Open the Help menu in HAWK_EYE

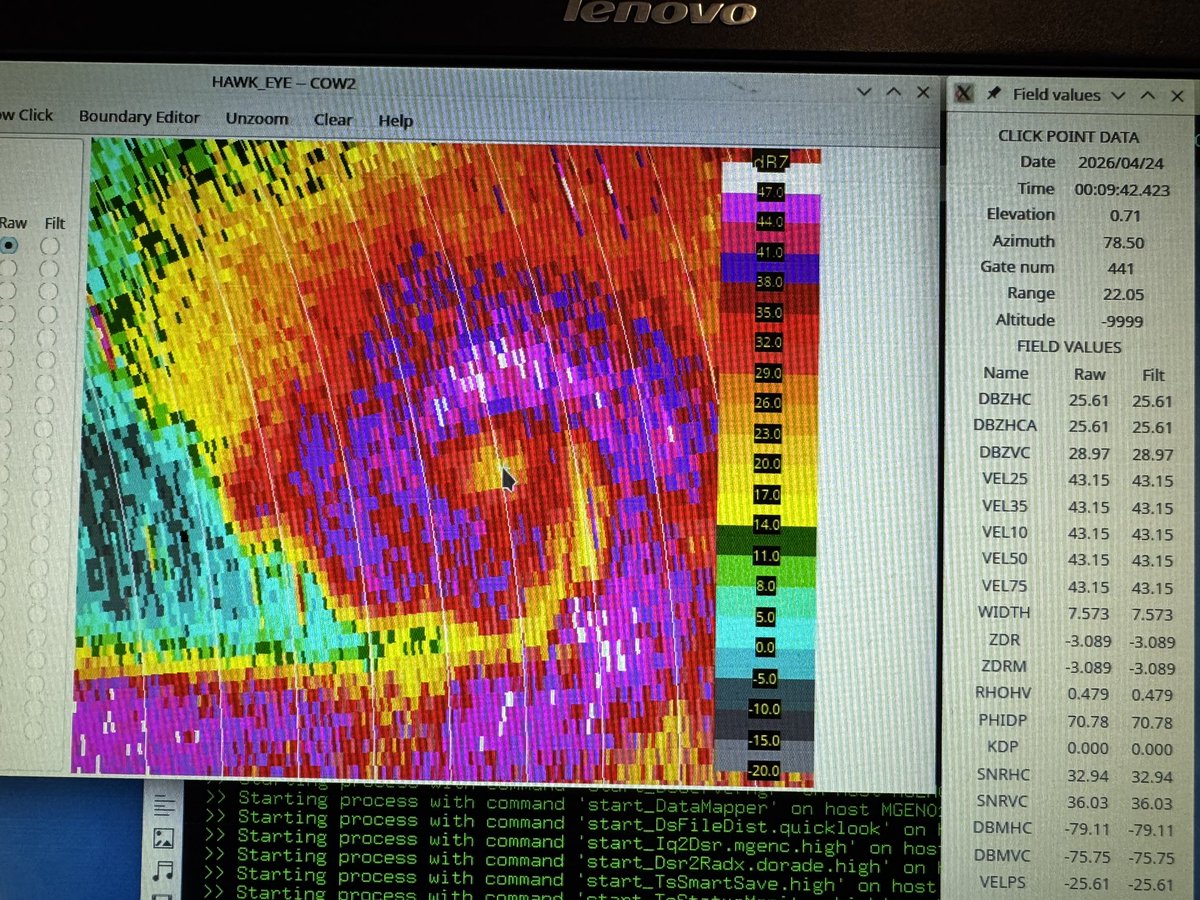[395, 120]
